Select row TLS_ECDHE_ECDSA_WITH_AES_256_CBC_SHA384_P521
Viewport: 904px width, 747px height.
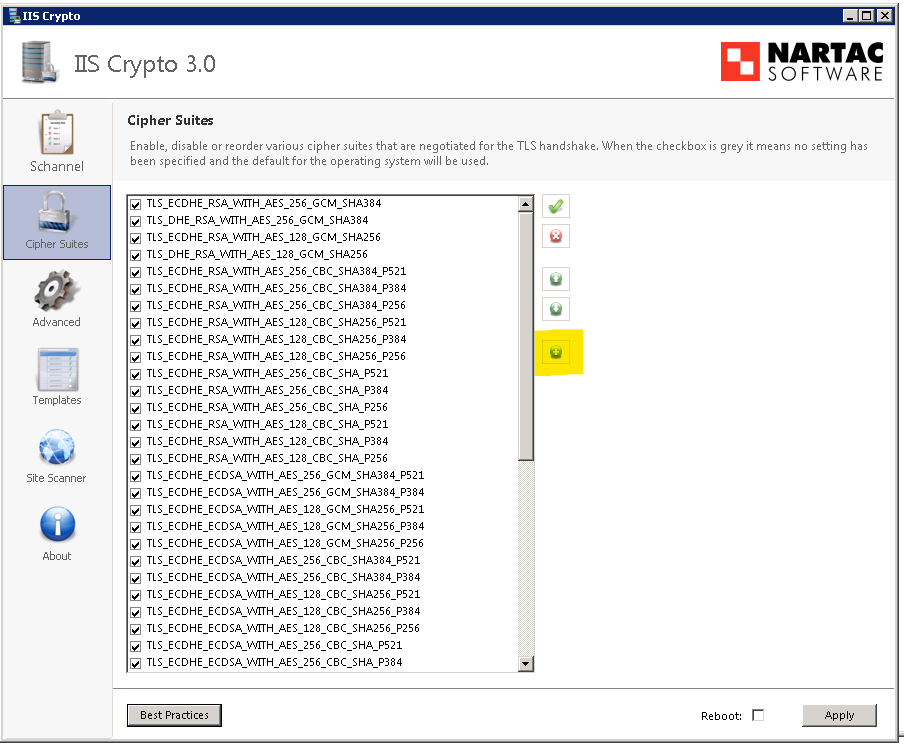(x=323, y=560)
